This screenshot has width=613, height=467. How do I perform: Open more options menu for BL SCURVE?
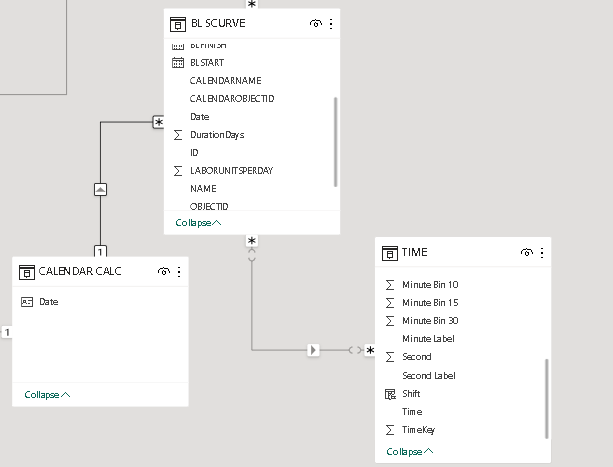click(331, 24)
